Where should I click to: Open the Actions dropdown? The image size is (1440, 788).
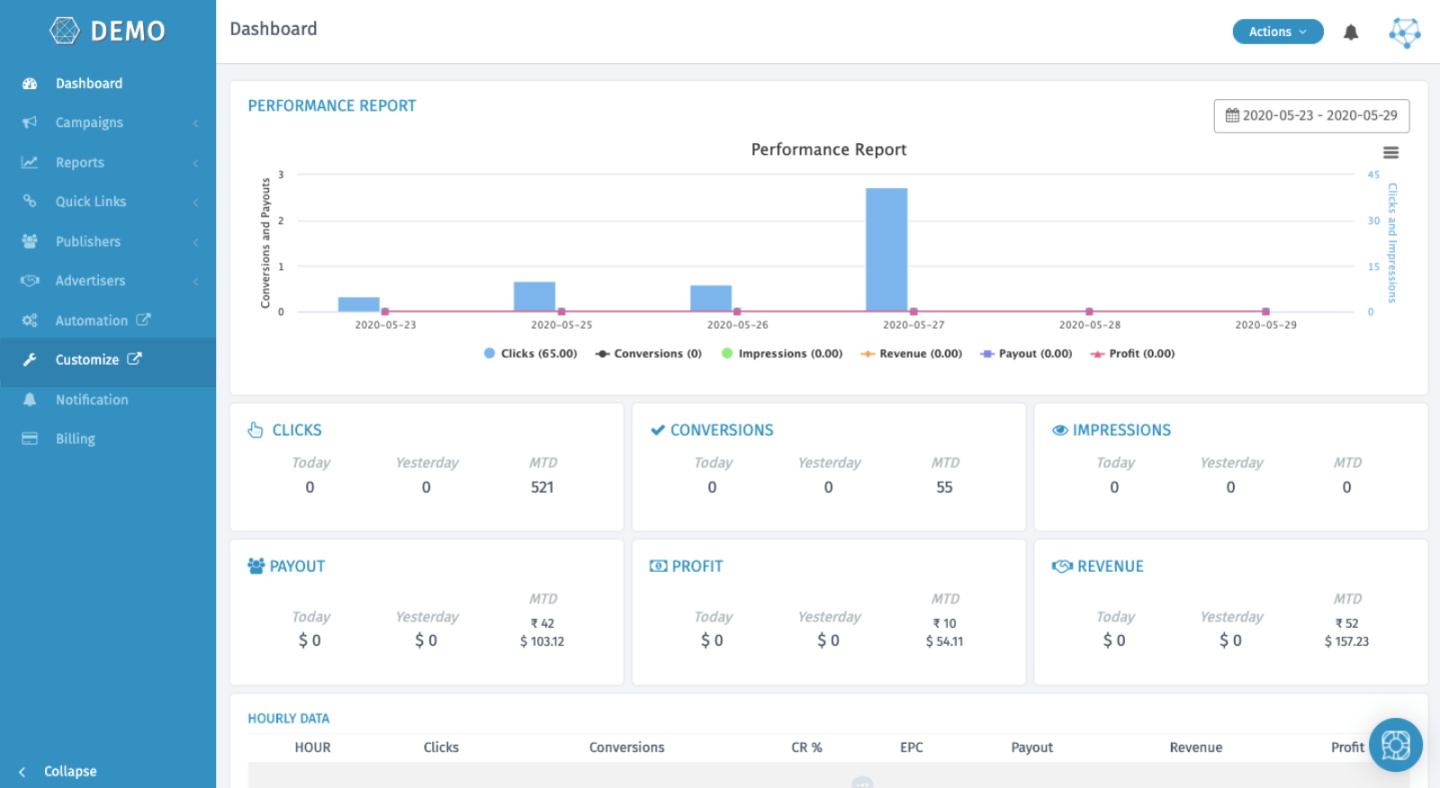pyautogui.click(x=1277, y=32)
